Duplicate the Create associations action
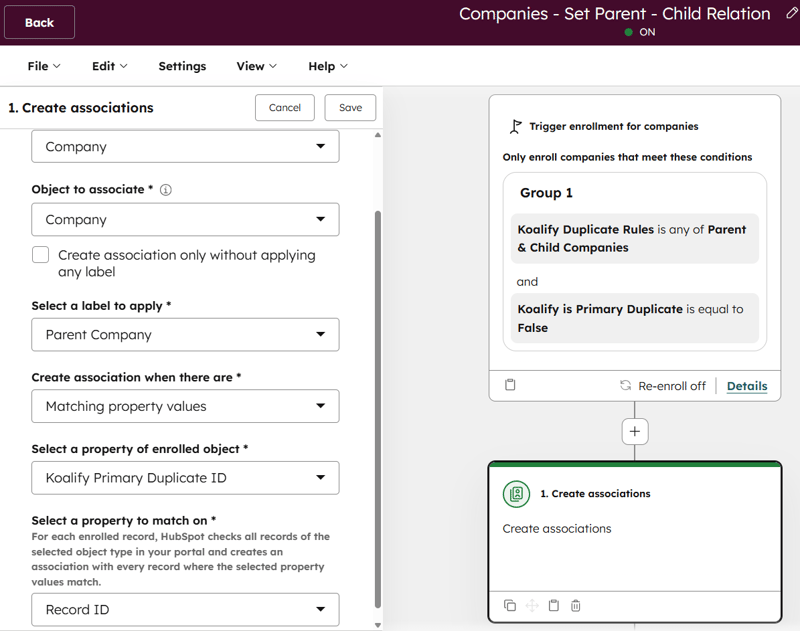This screenshot has height=631, width=800. tap(510, 605)
